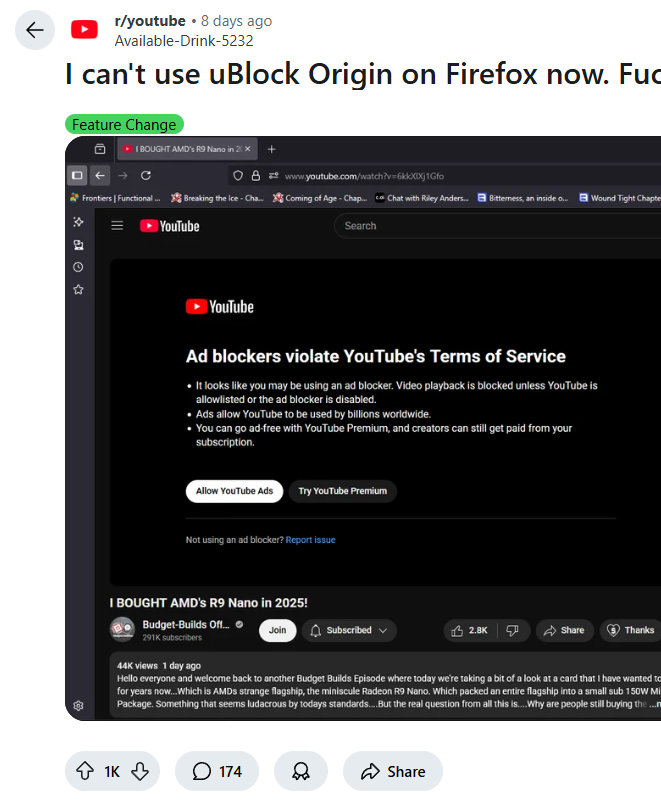Screen dimensions: 661x812
Task: Open the Bitterness, an inside bookmark
Action: pyautogui.click(x=523, y=198)
